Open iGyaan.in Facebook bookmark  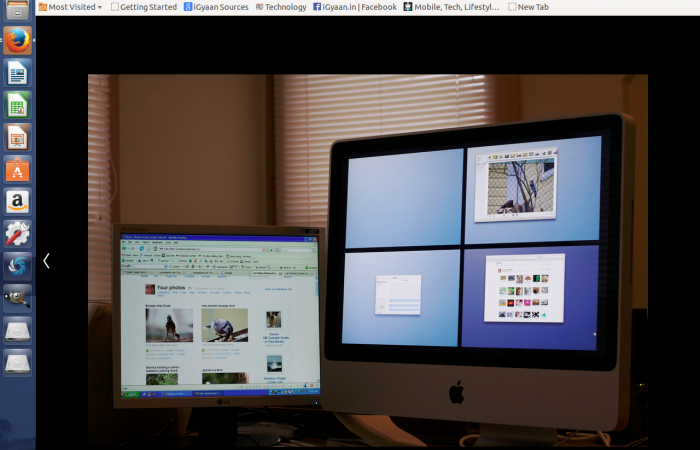(x=355, y=7)
